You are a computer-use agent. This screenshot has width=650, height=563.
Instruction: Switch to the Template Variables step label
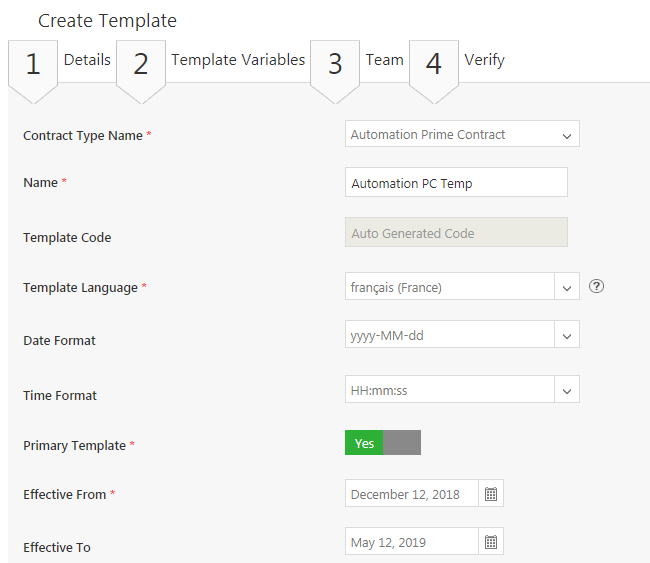238,60
